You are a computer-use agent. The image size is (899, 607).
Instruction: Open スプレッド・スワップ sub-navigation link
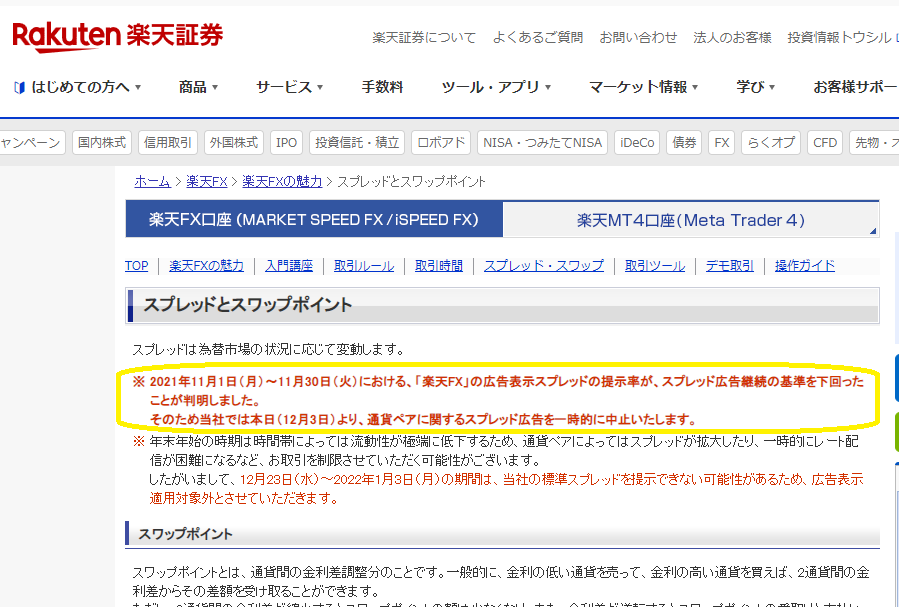[544, 266]
